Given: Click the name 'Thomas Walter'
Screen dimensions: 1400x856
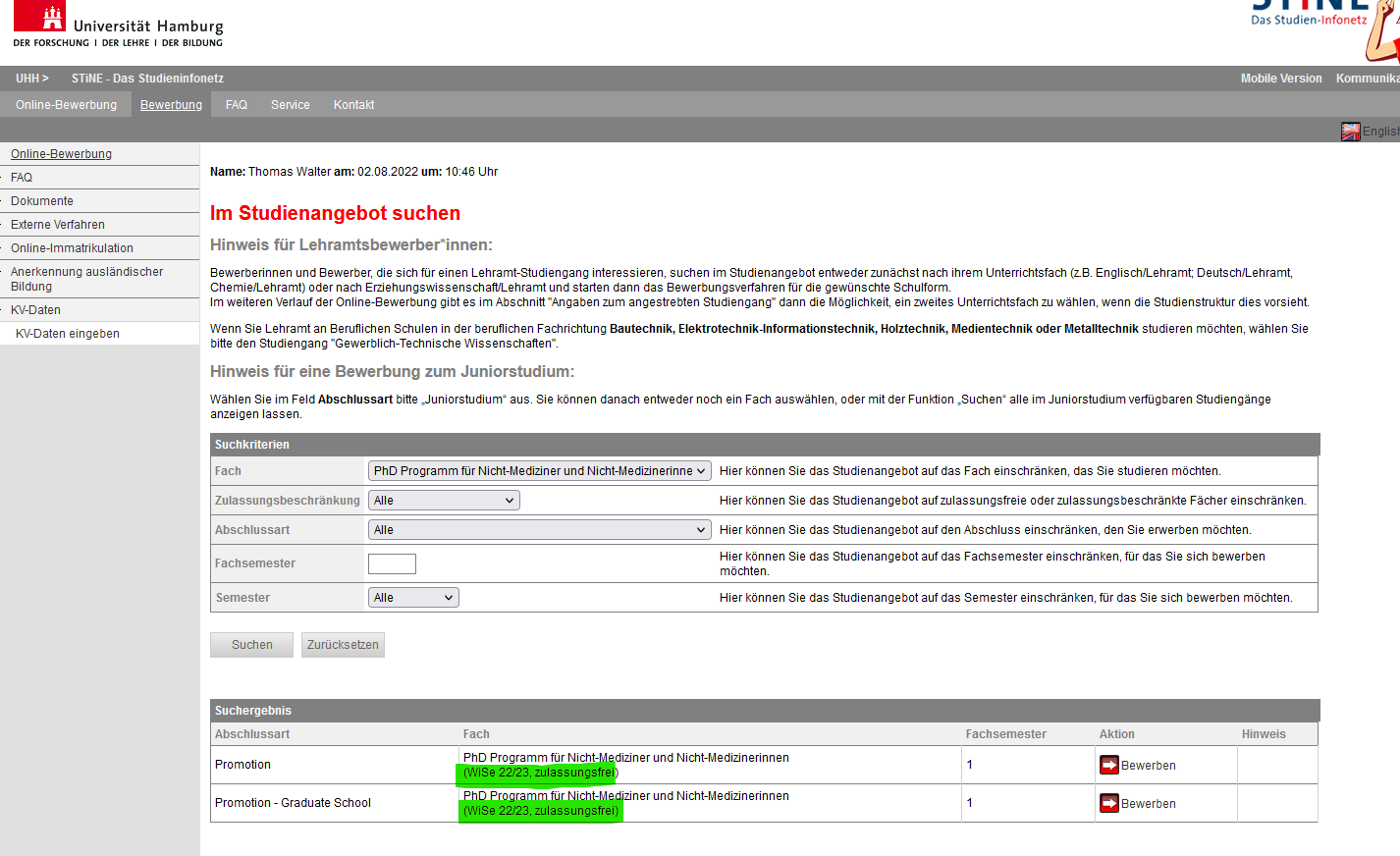Looking at the screenshot, I should coord(290,172).
